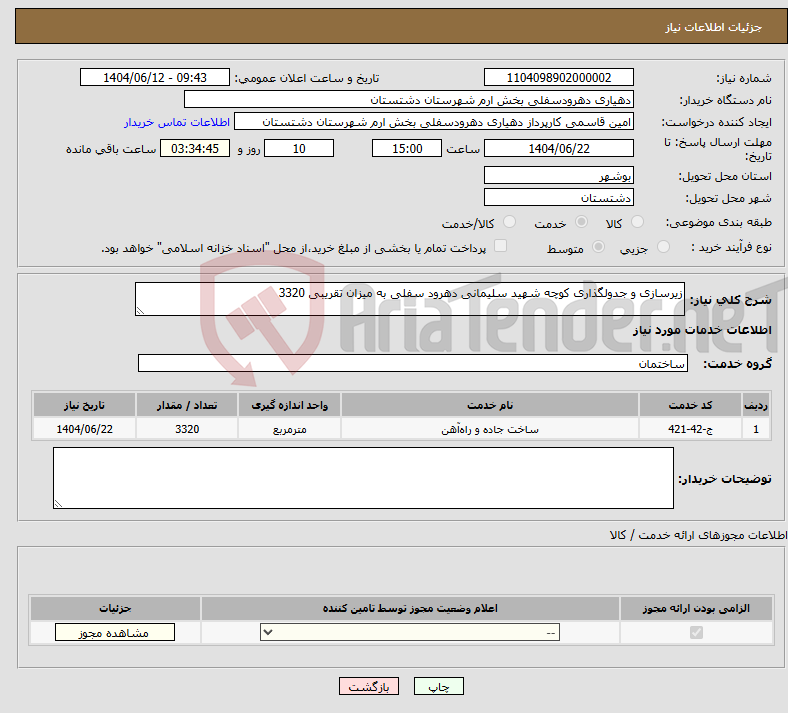
Task: Click the remaining time field 03:34:45
Action: 195,148
